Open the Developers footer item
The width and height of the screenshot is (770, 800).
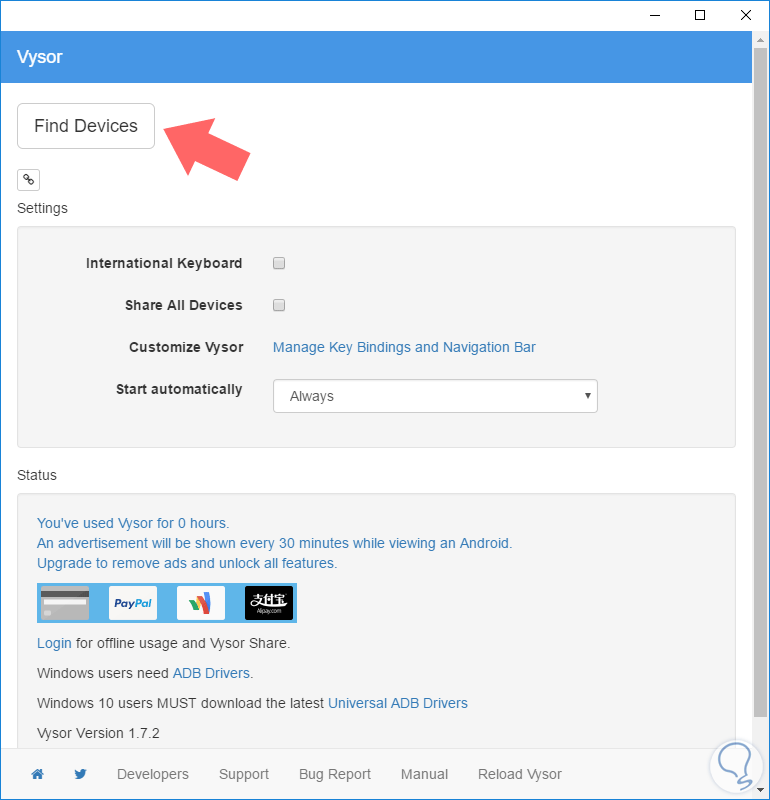153,774
